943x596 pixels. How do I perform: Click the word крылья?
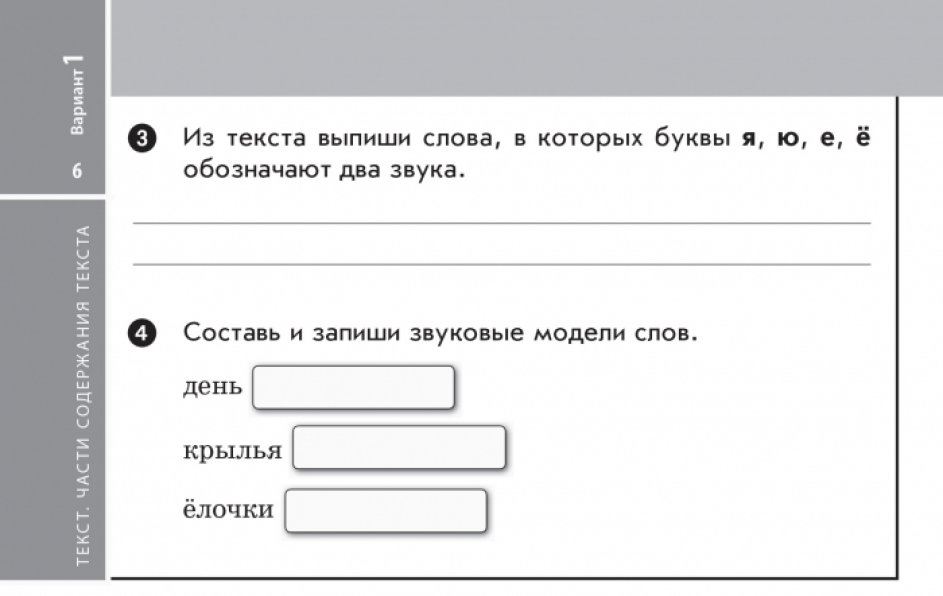tap(232, 450)
